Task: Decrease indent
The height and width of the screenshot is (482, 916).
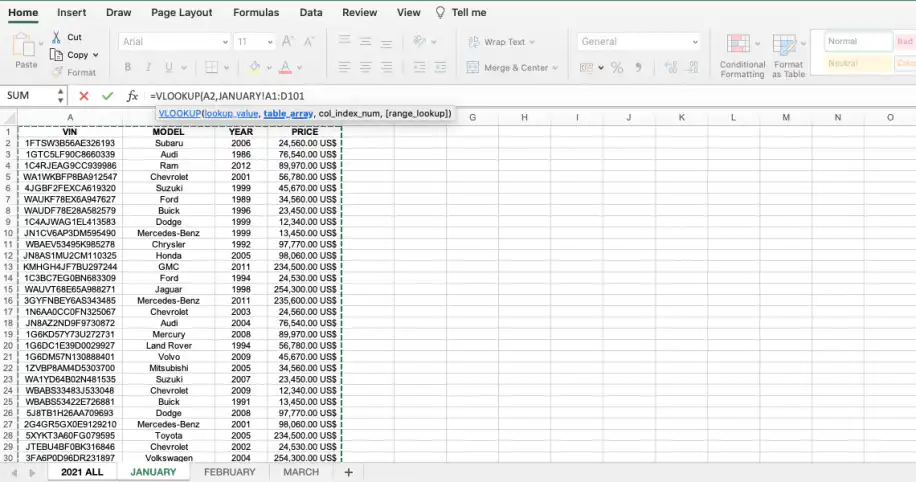Action: click(x=419, y=67)
